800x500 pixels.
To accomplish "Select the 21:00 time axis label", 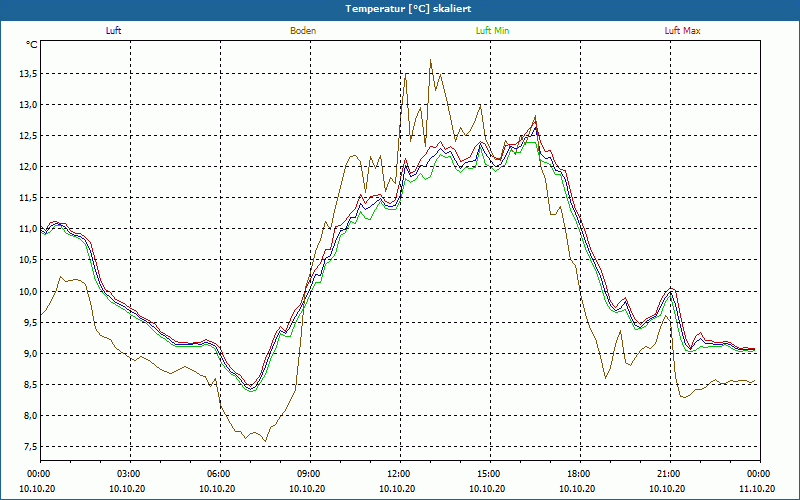I will [669, 474].
